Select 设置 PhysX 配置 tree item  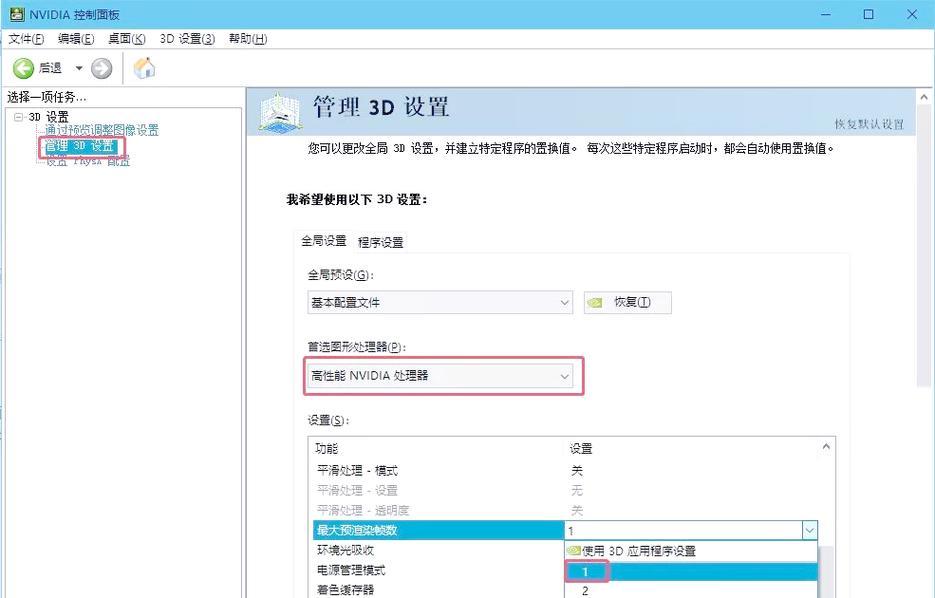tap(88, 161)
